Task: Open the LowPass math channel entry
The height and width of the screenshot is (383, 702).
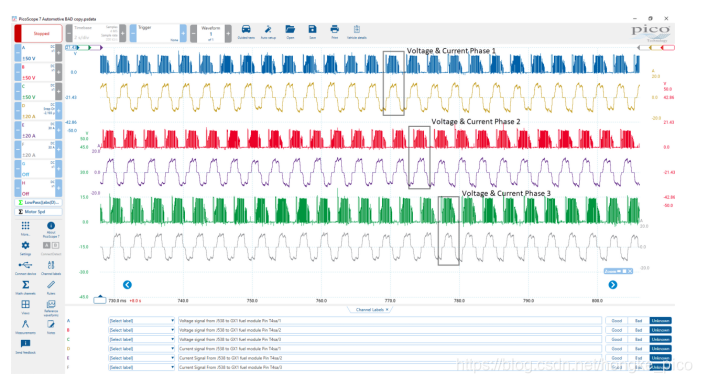Action: (39, 202)
